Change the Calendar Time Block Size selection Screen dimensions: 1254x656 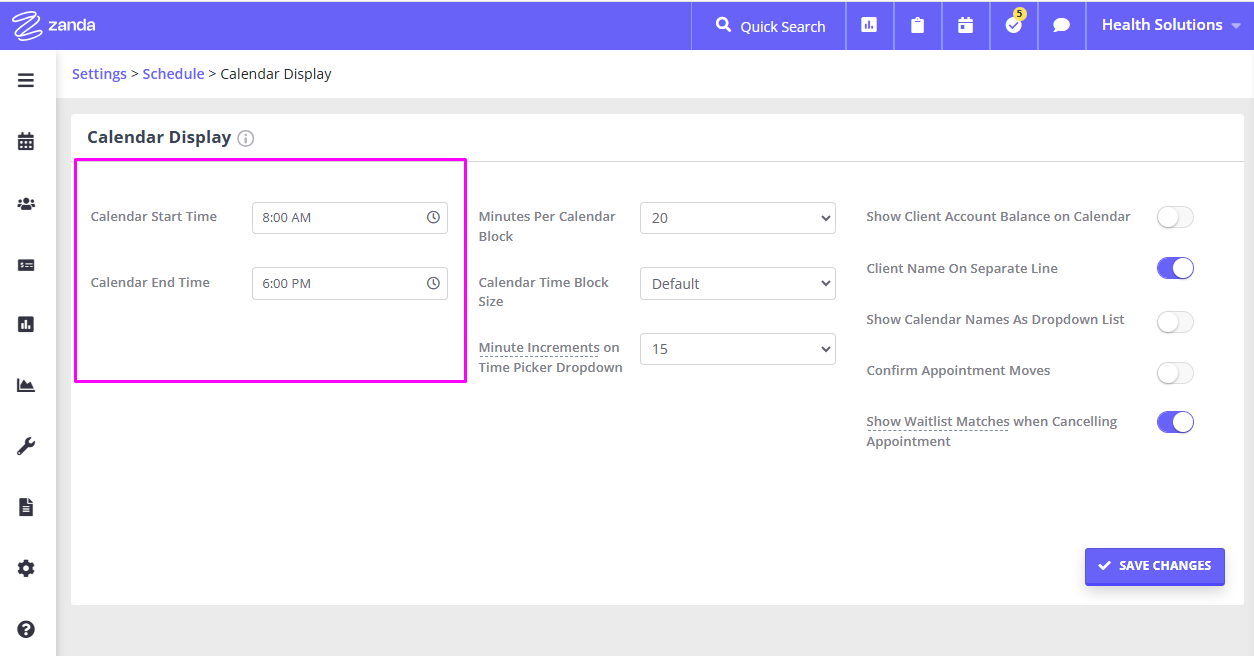coord(737,283)
